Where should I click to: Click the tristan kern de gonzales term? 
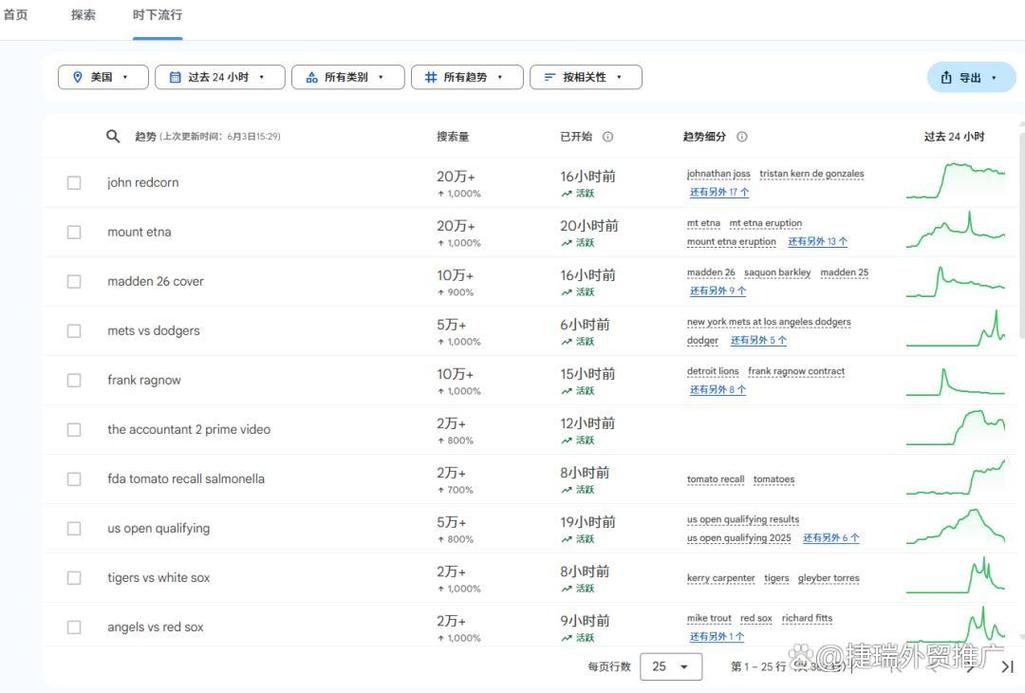(811, 174)
